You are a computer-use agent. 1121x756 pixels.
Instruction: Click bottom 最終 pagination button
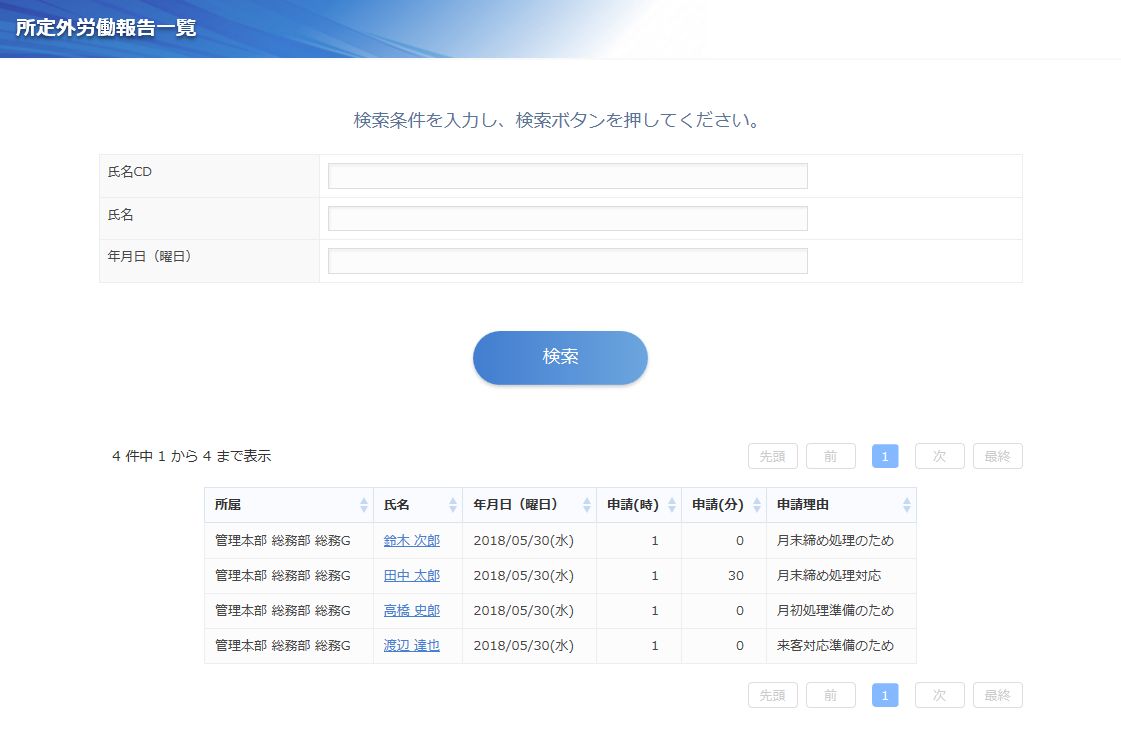point(997,695)
